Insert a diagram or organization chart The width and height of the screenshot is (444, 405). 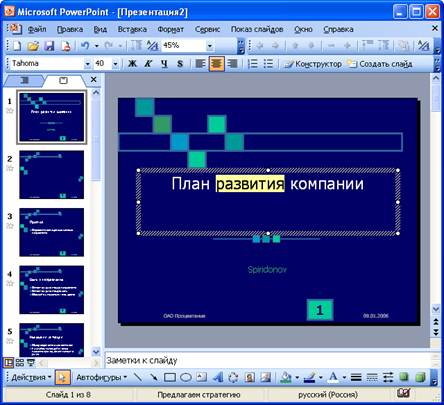tap(233, 377)
